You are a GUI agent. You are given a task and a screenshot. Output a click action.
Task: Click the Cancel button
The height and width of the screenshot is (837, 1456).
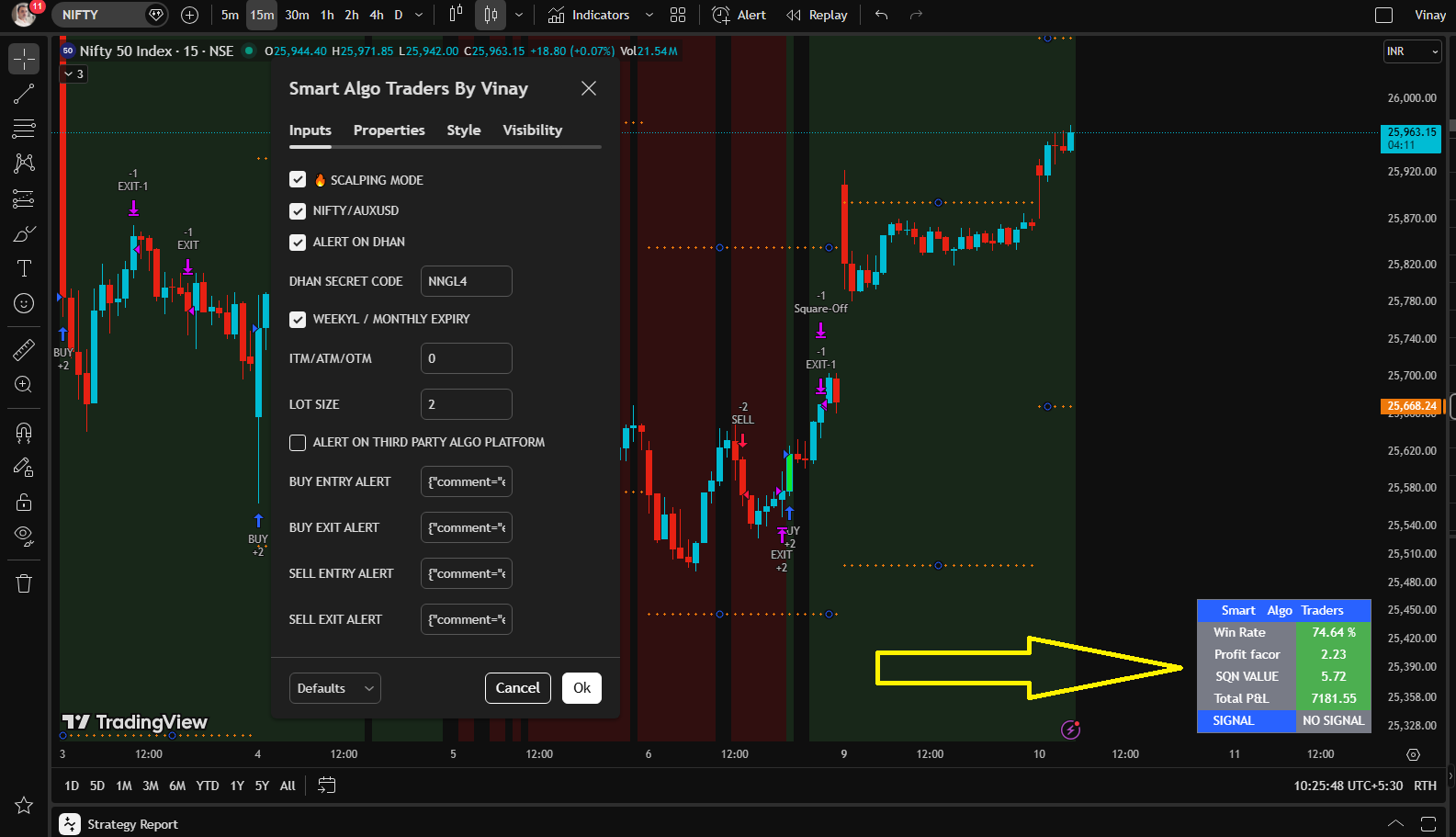(517, 688)
